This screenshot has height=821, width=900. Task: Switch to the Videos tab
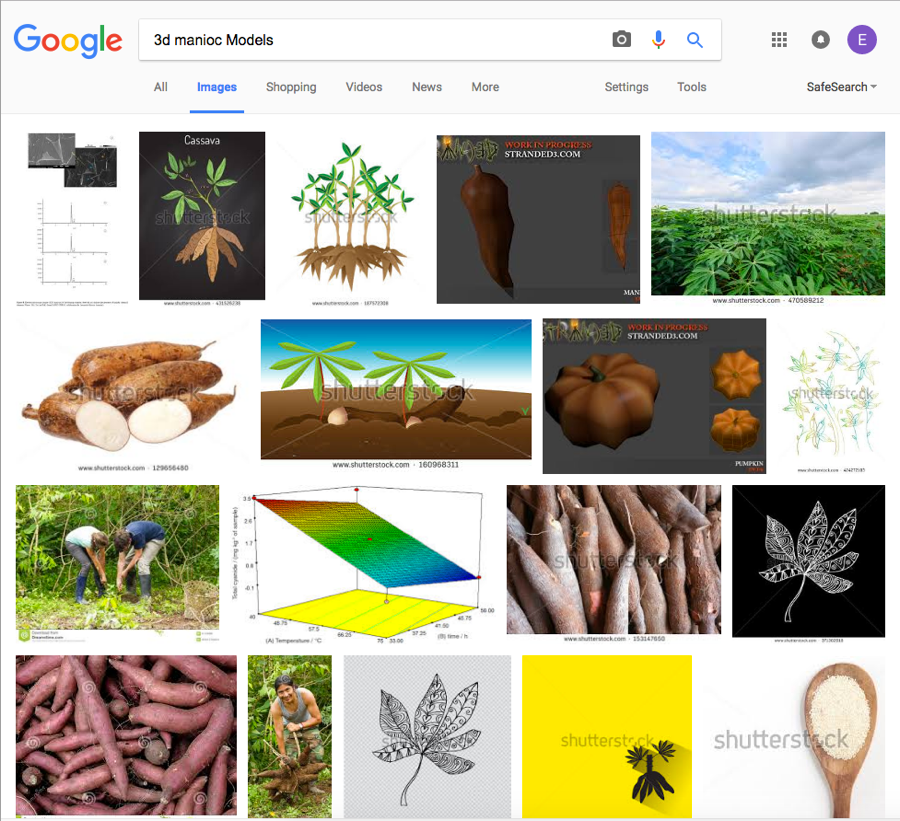[364, 87]
